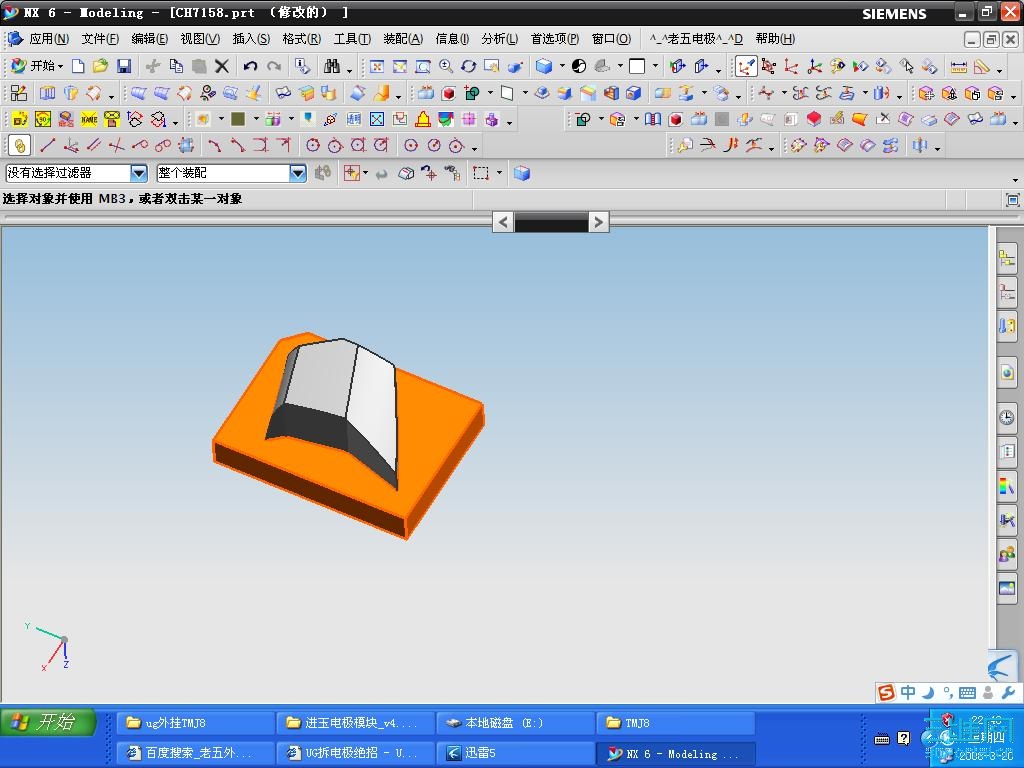Click the red cube icon in second toolbar row

[x=448, y=93]
